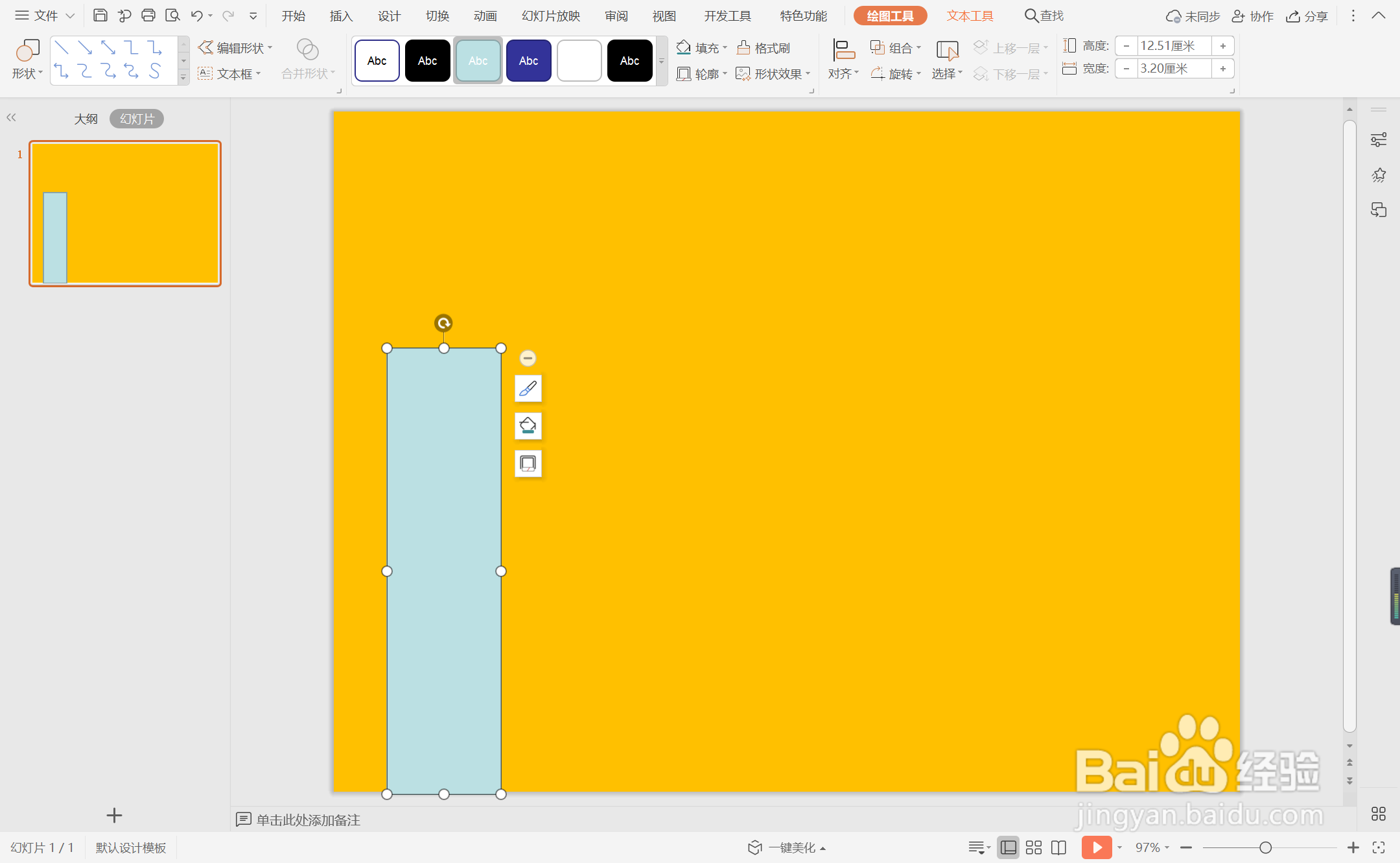Image resolution: width=1400 pixels, height=863 pixels.
Task: Start slideshow with the orange play button
Action: coord(1096,847)
